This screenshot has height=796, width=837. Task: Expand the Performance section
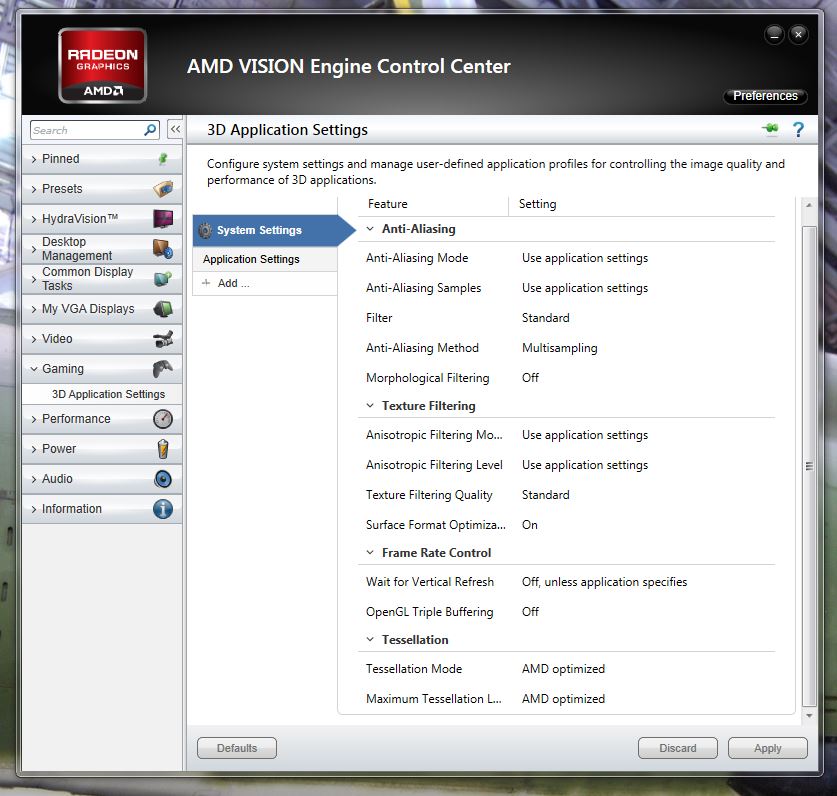(34, 419)
